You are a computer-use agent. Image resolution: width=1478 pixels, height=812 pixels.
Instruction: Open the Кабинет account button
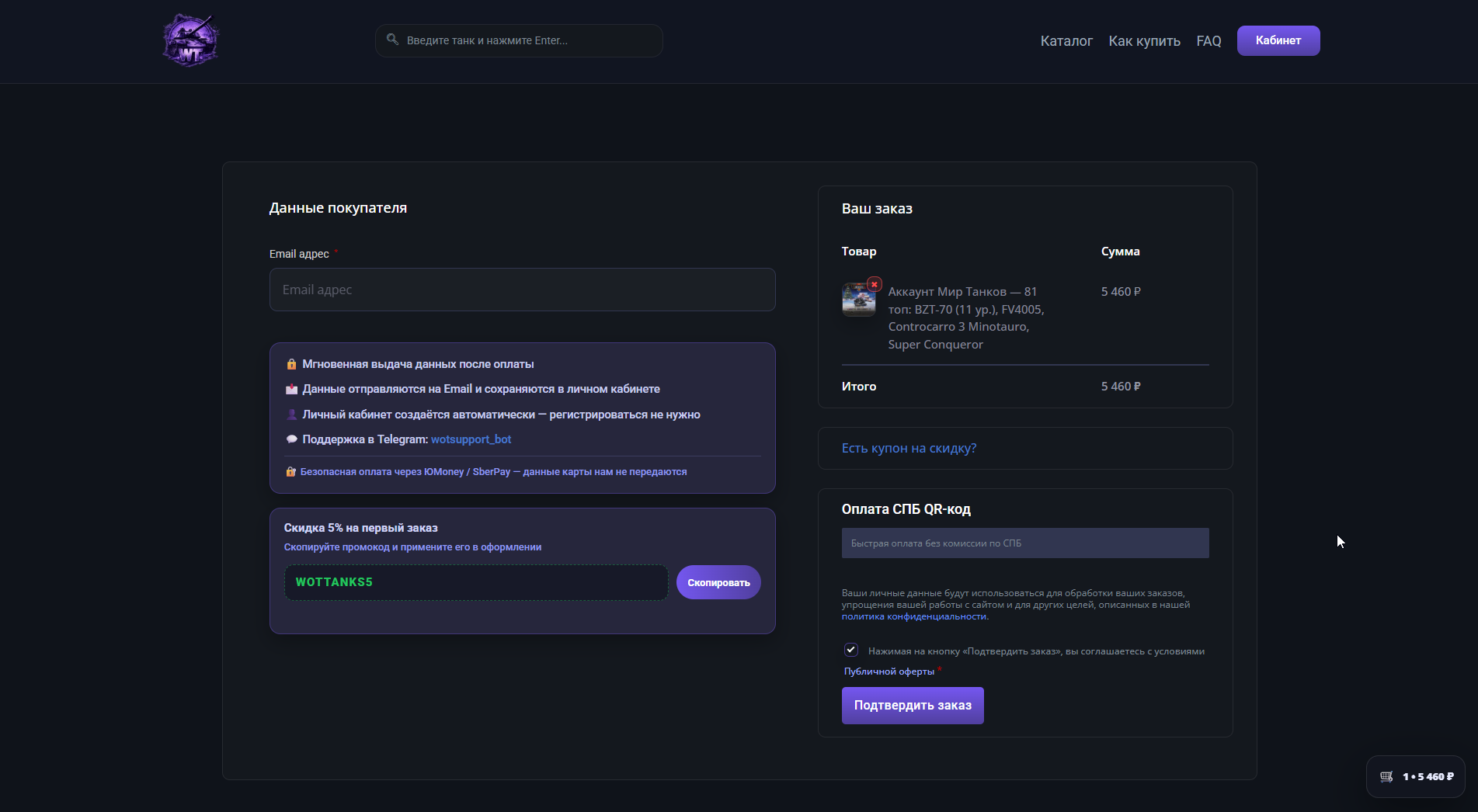(x=1278, y=40)
